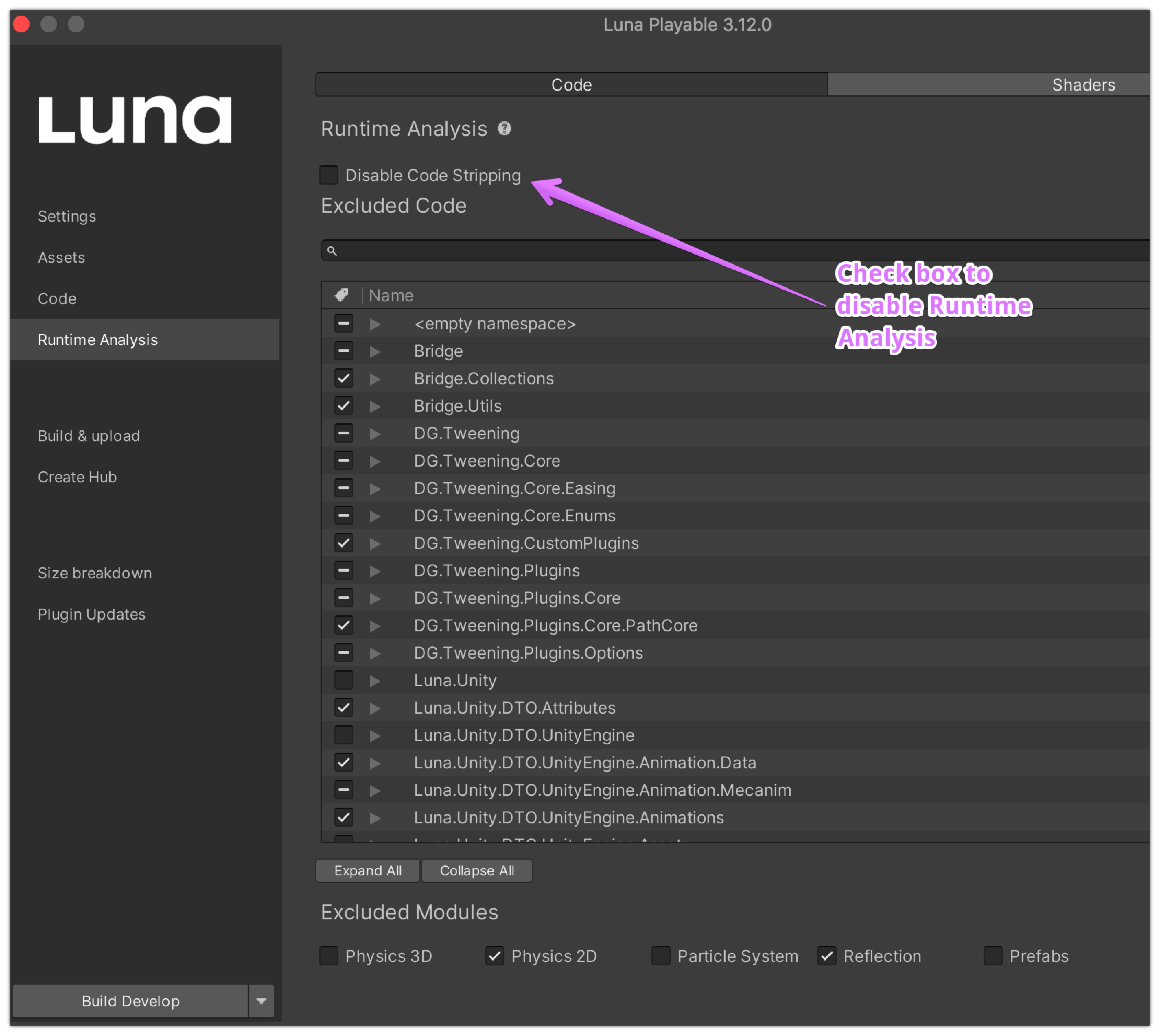Uncheck the Bridge.Collections checkbox

344,378
